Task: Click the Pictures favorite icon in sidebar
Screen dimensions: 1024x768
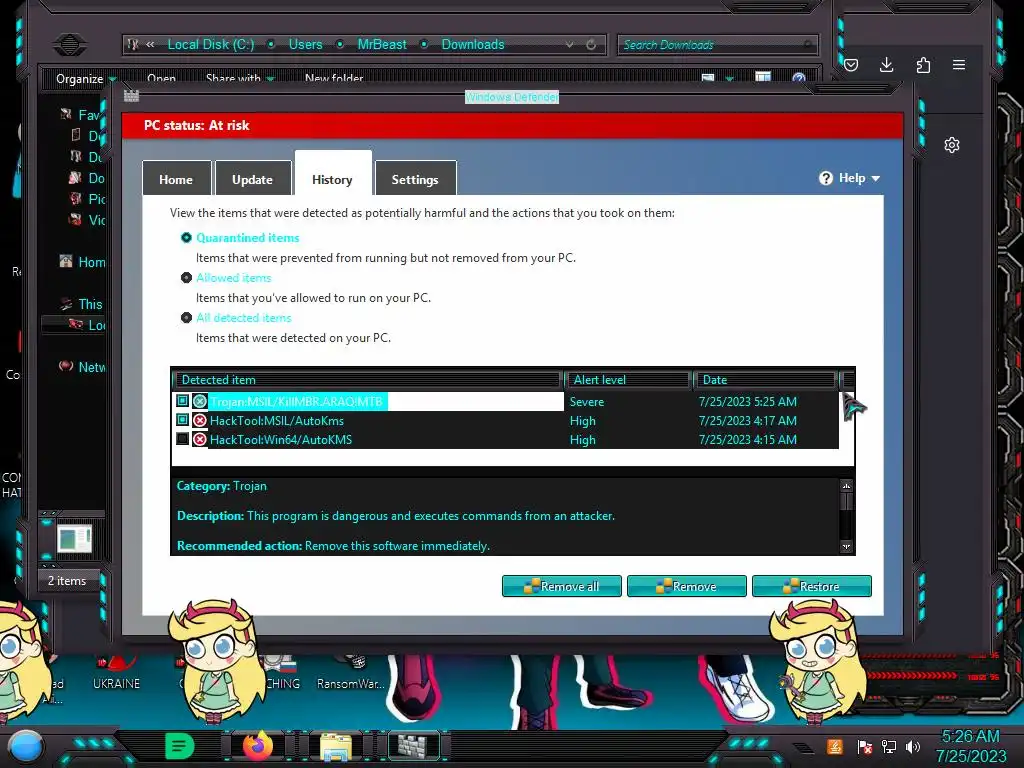Action: (76, 199)
